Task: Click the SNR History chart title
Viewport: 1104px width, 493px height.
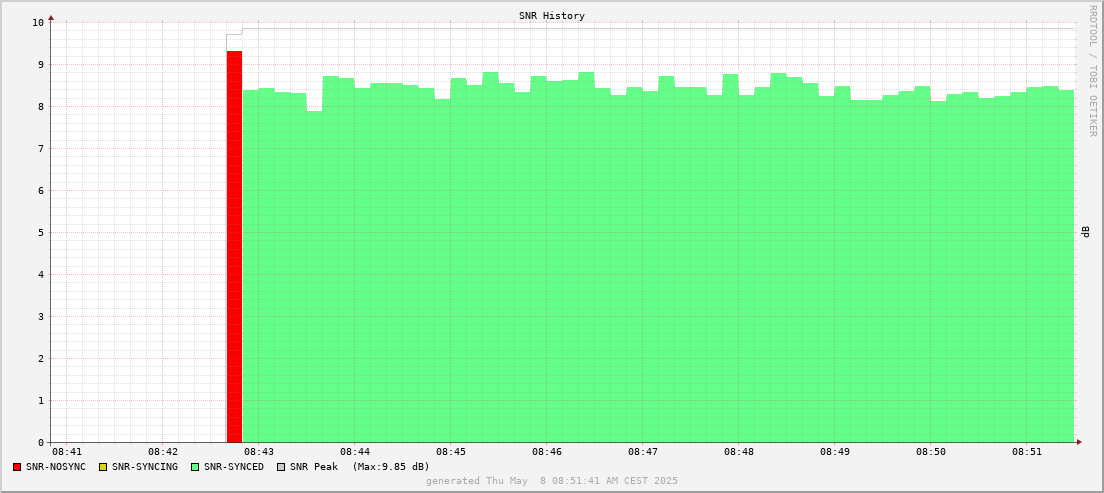Action: (552, 15)
